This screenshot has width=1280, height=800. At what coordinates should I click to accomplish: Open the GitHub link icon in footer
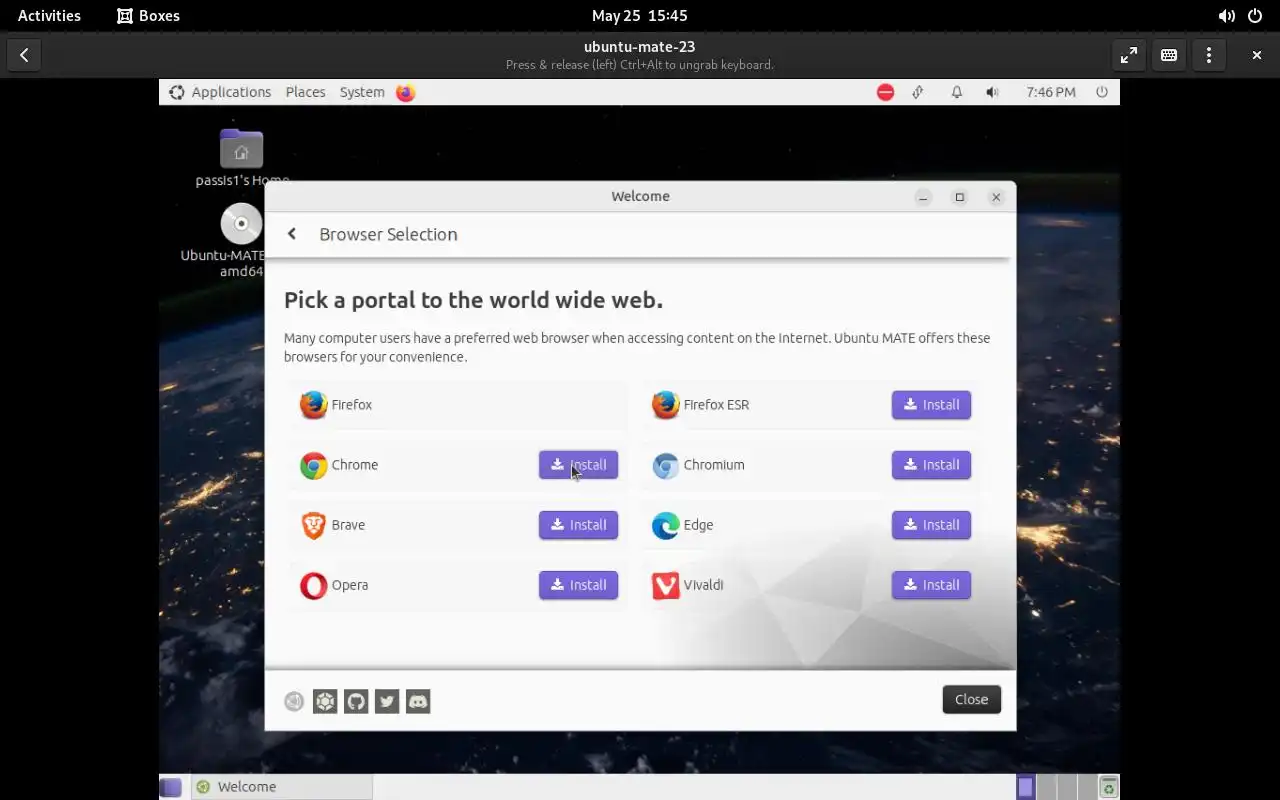pos(356,701)
